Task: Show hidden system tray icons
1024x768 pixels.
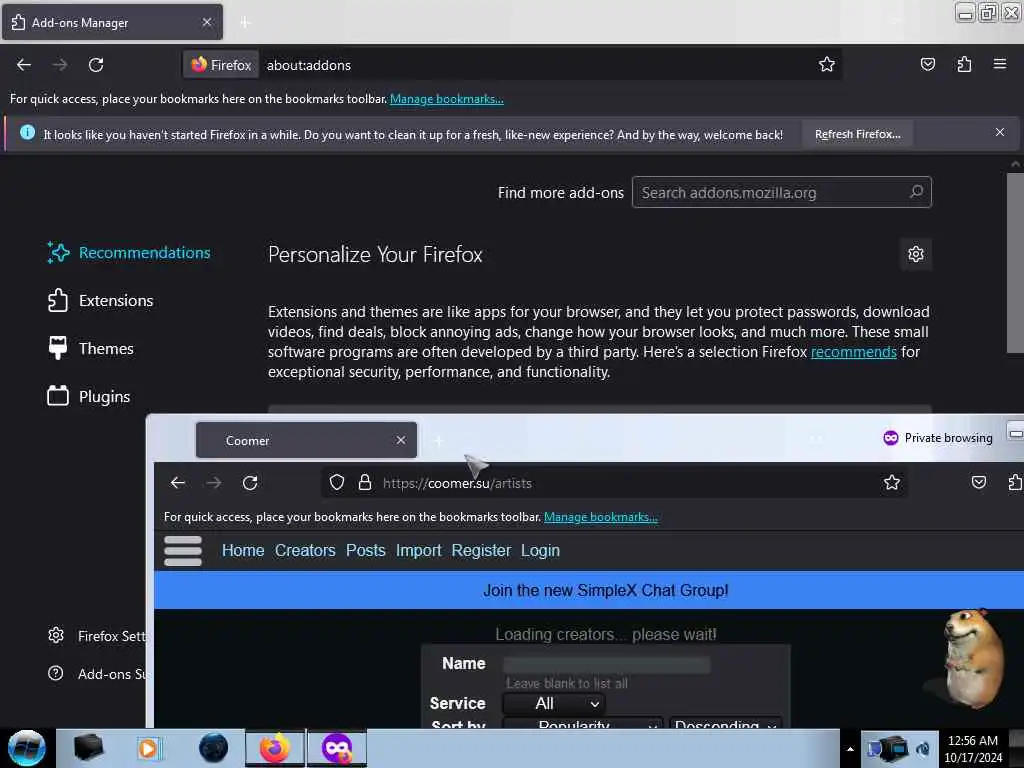Action: pos(850,749)
